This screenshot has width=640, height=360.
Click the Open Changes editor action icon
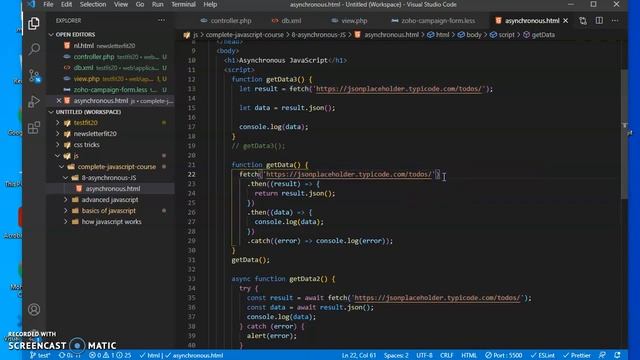click(x=583, y=20)
